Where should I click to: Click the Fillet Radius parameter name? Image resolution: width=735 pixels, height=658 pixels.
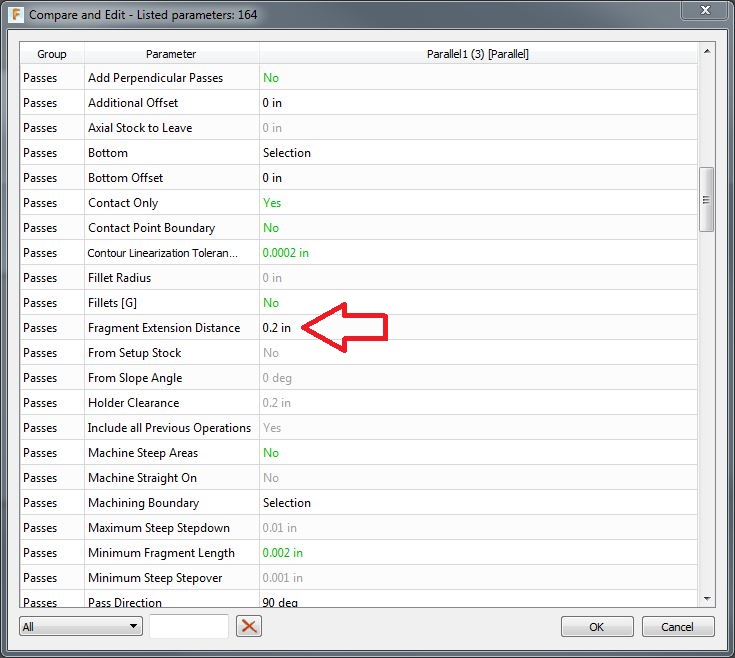coord(120,278)
